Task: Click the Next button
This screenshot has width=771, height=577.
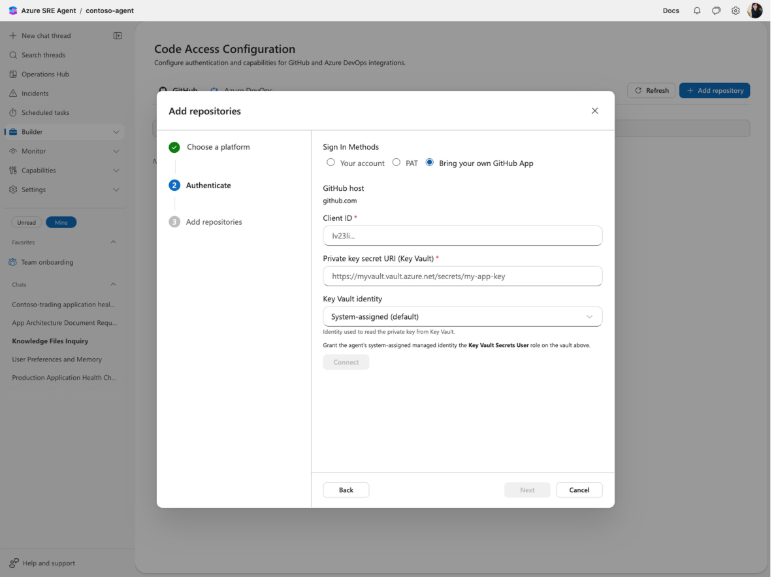Action: click(527, 489)
